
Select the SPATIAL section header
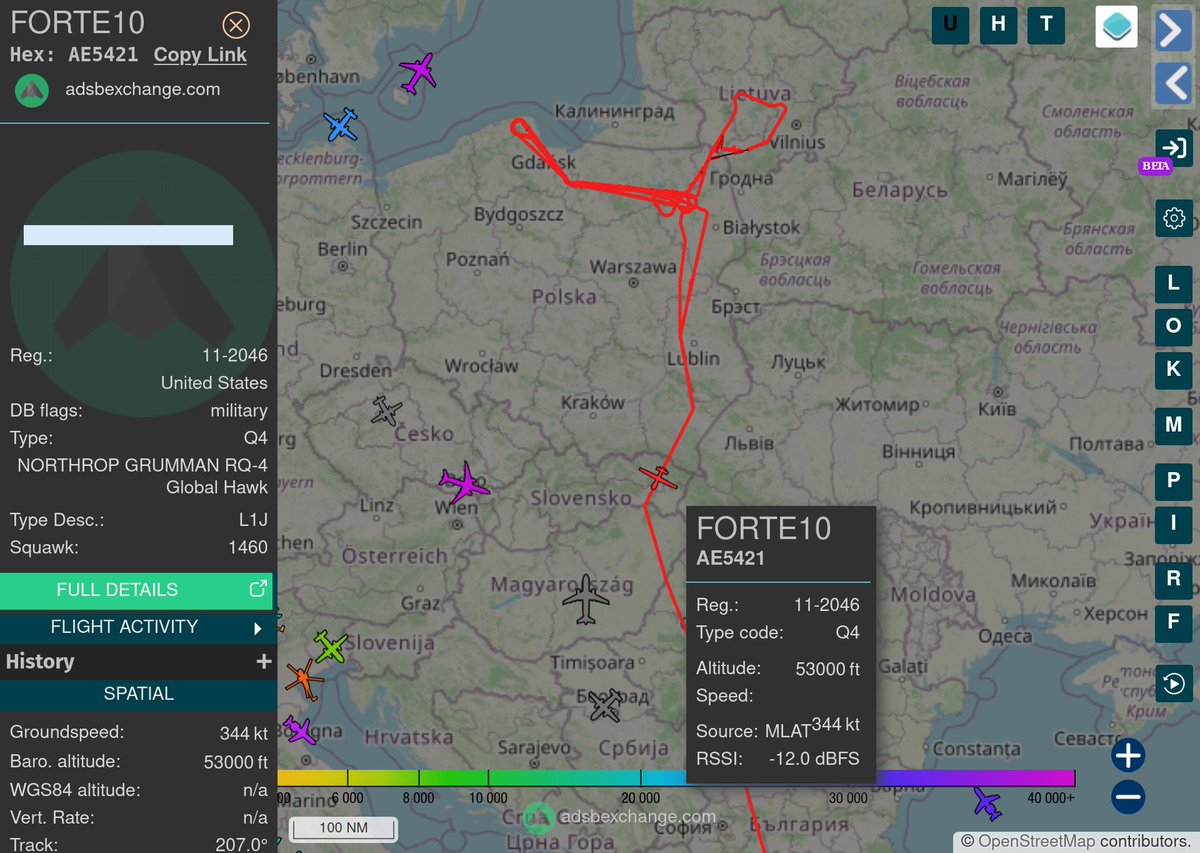point(138,693)
